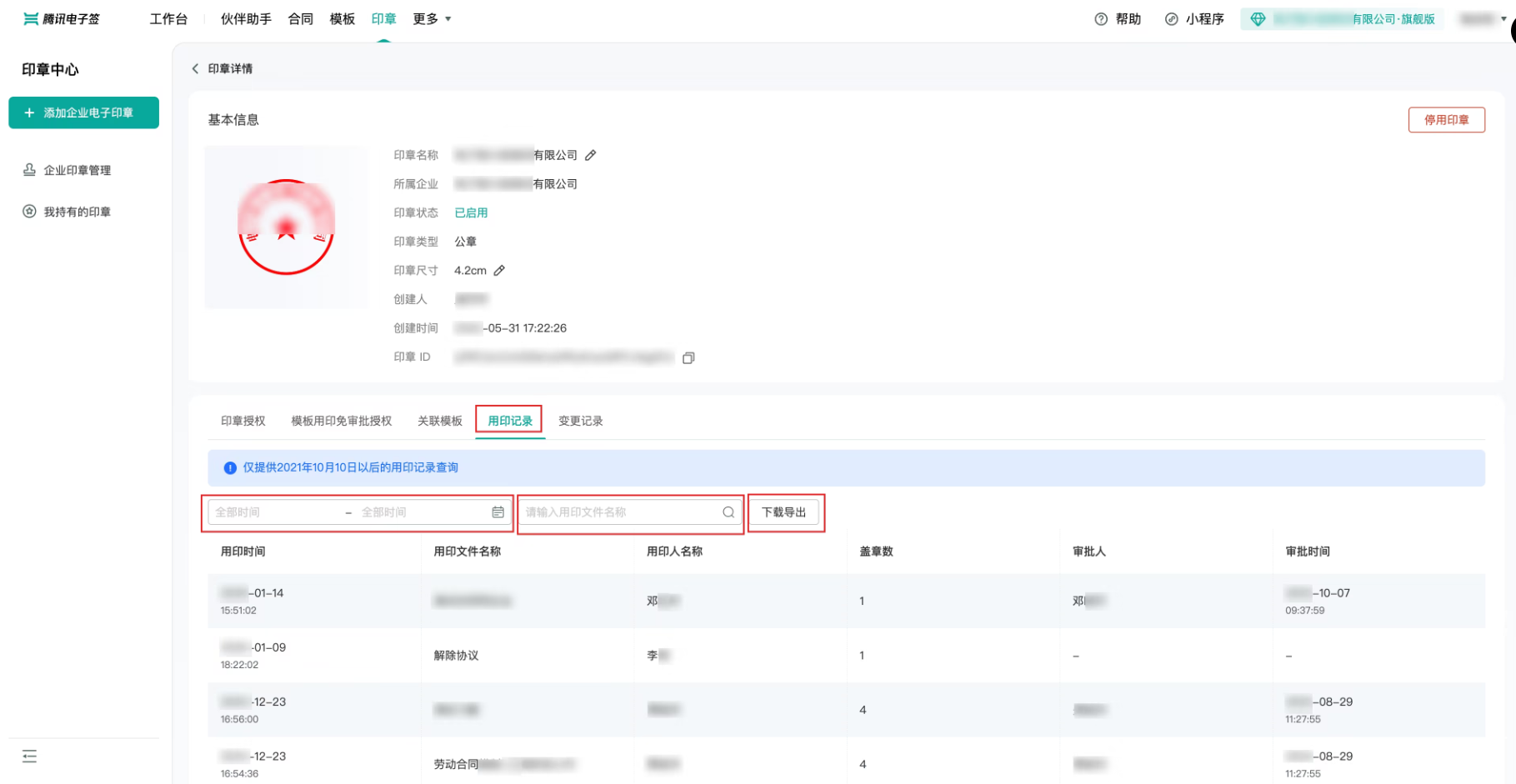Select 印章 in top navigation
The height and width of the screenshot is (784, 1516).
pos(383,19)
